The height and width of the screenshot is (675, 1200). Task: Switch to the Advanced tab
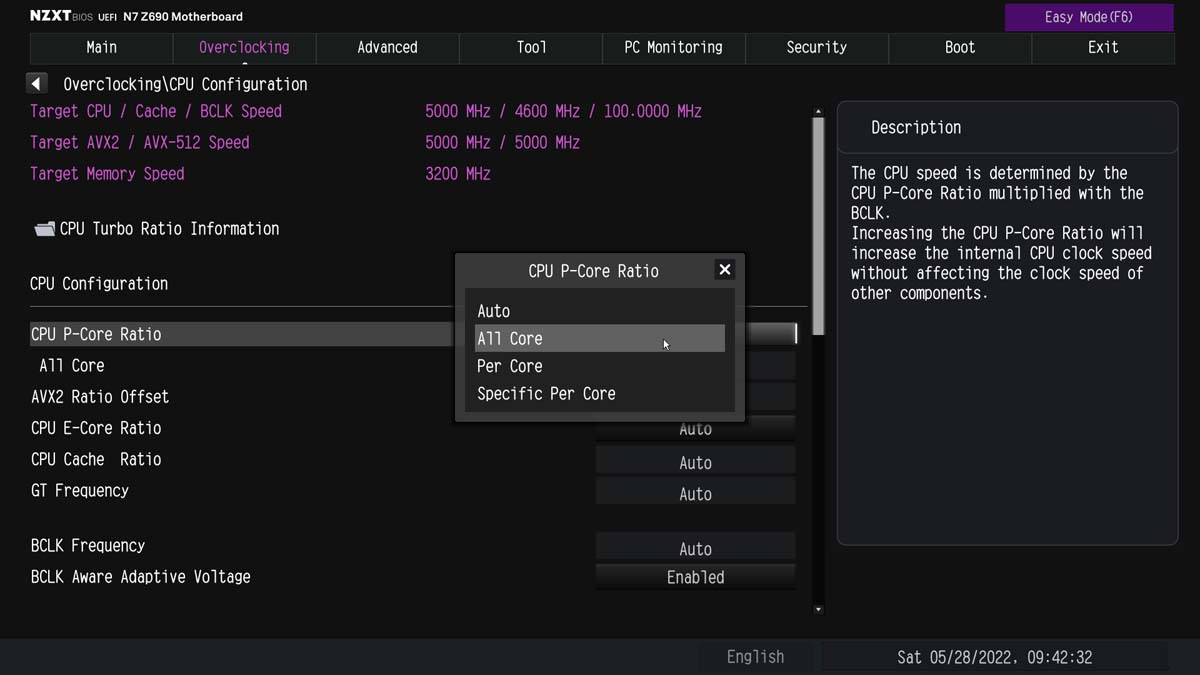coord(387,47)
